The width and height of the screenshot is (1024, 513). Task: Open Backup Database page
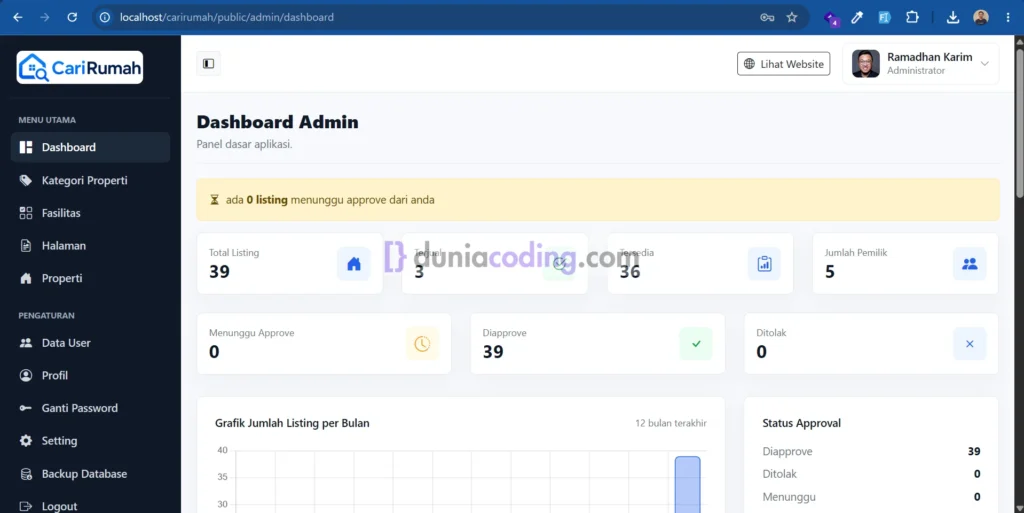coord(90,474)
